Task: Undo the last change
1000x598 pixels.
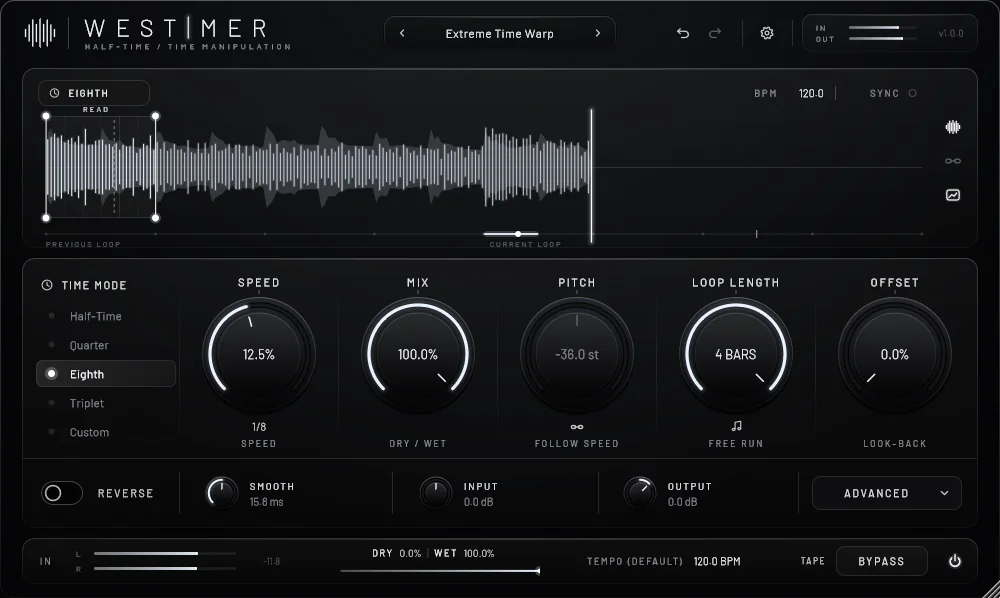Action: pos(683,33)
